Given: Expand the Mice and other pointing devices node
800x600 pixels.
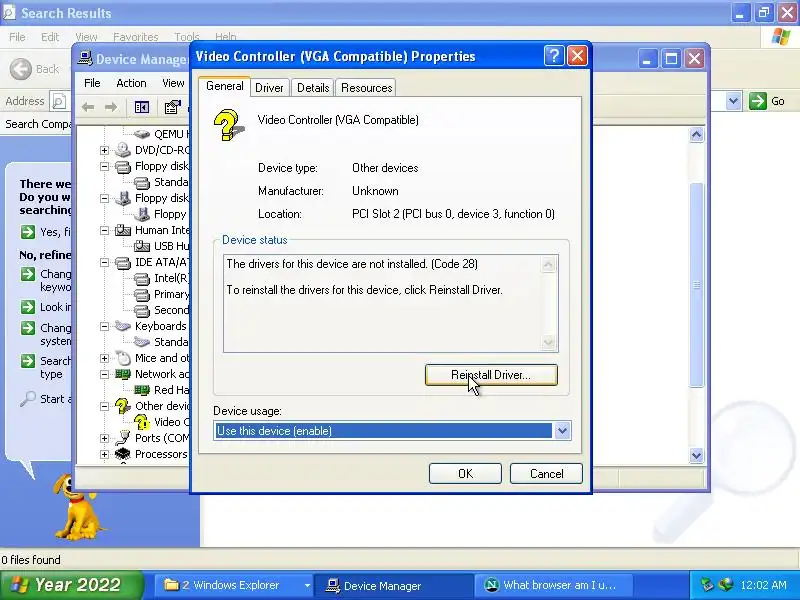Looking at the screenshot, I should [x=104, y=358].
